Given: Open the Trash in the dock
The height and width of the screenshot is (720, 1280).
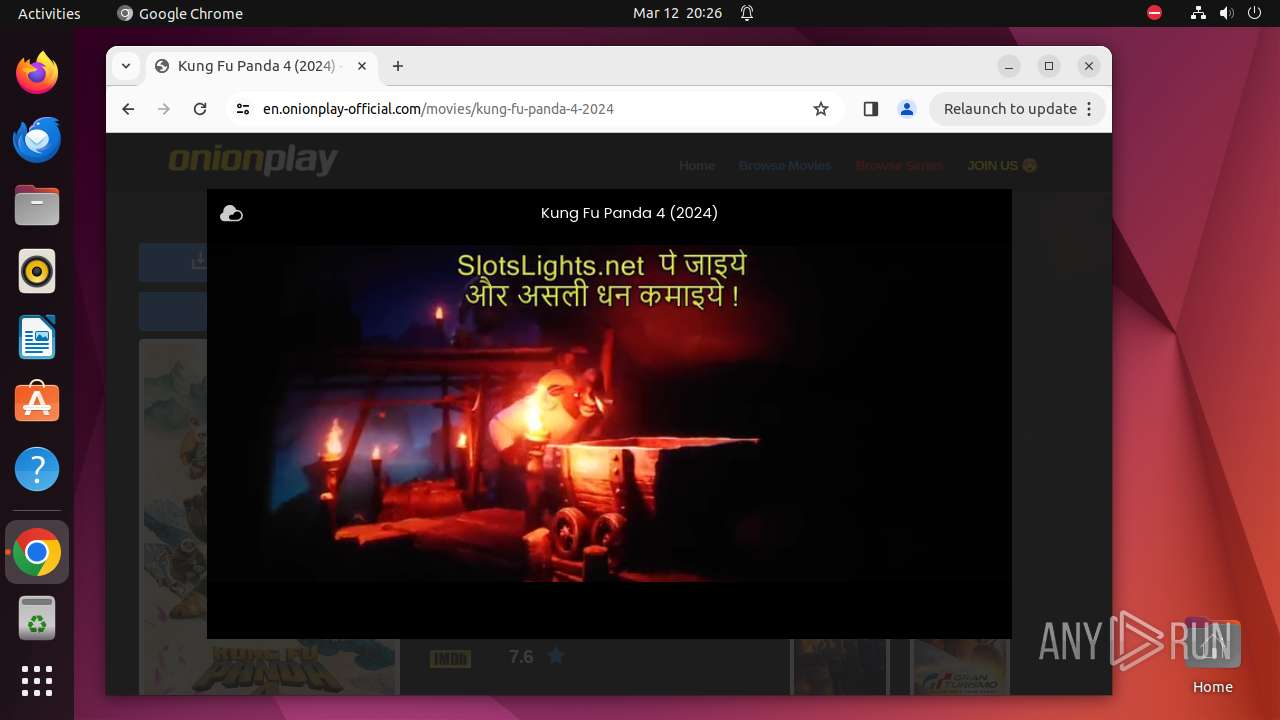Looking at the screenshot, I should coord(37,618).
